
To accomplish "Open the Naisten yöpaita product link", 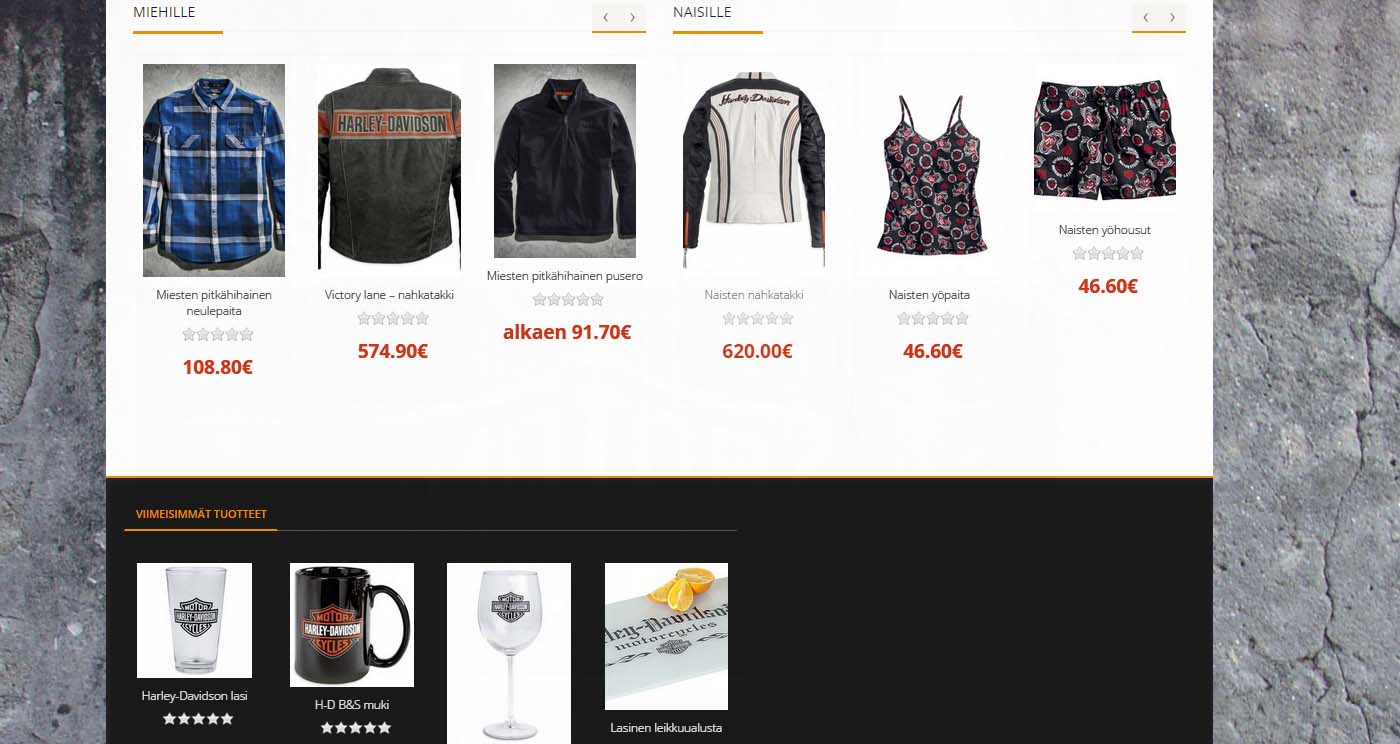I will point(929,295).
